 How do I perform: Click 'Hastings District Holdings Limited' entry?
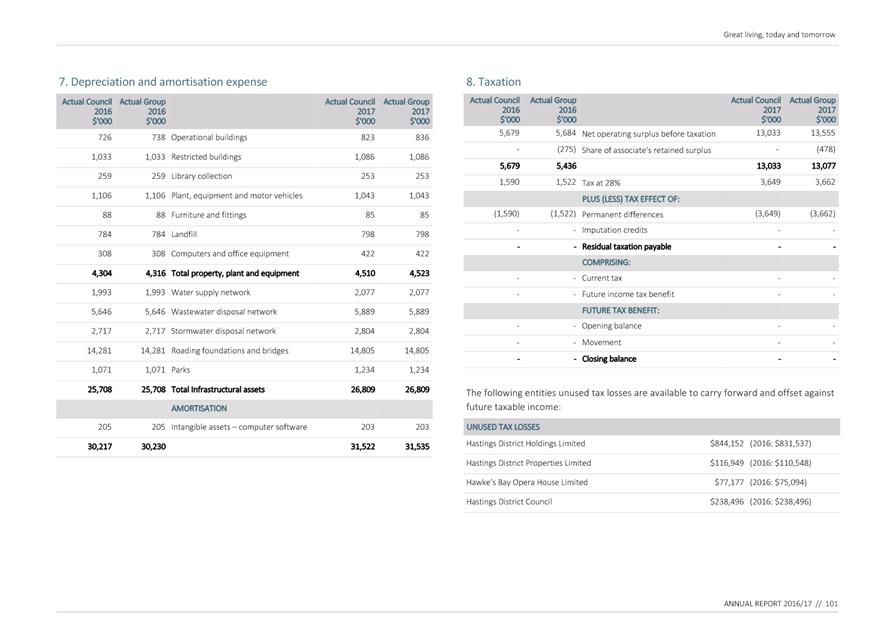coord(526,444)
